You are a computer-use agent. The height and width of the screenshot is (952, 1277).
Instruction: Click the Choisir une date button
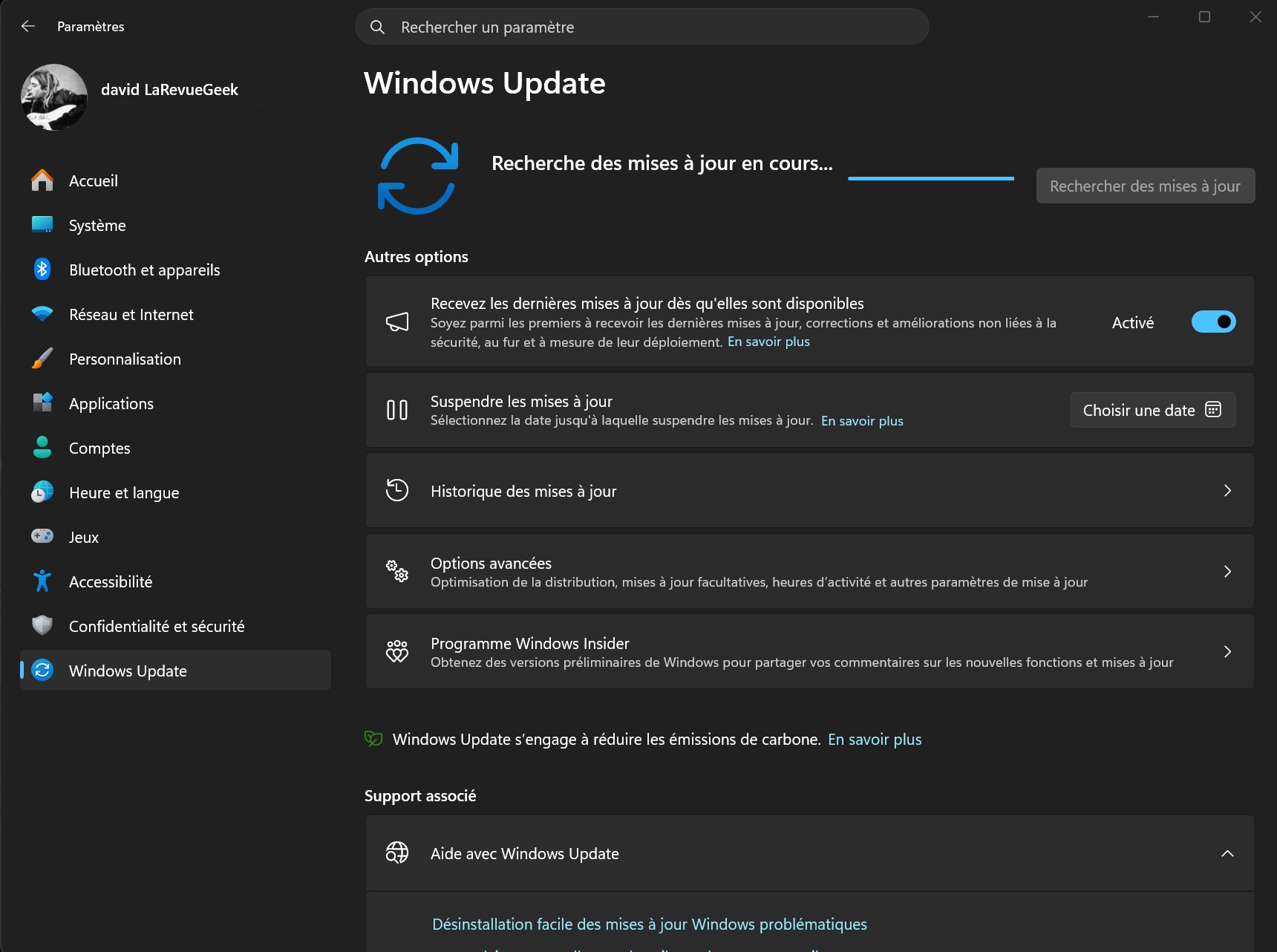(1152, 410)
